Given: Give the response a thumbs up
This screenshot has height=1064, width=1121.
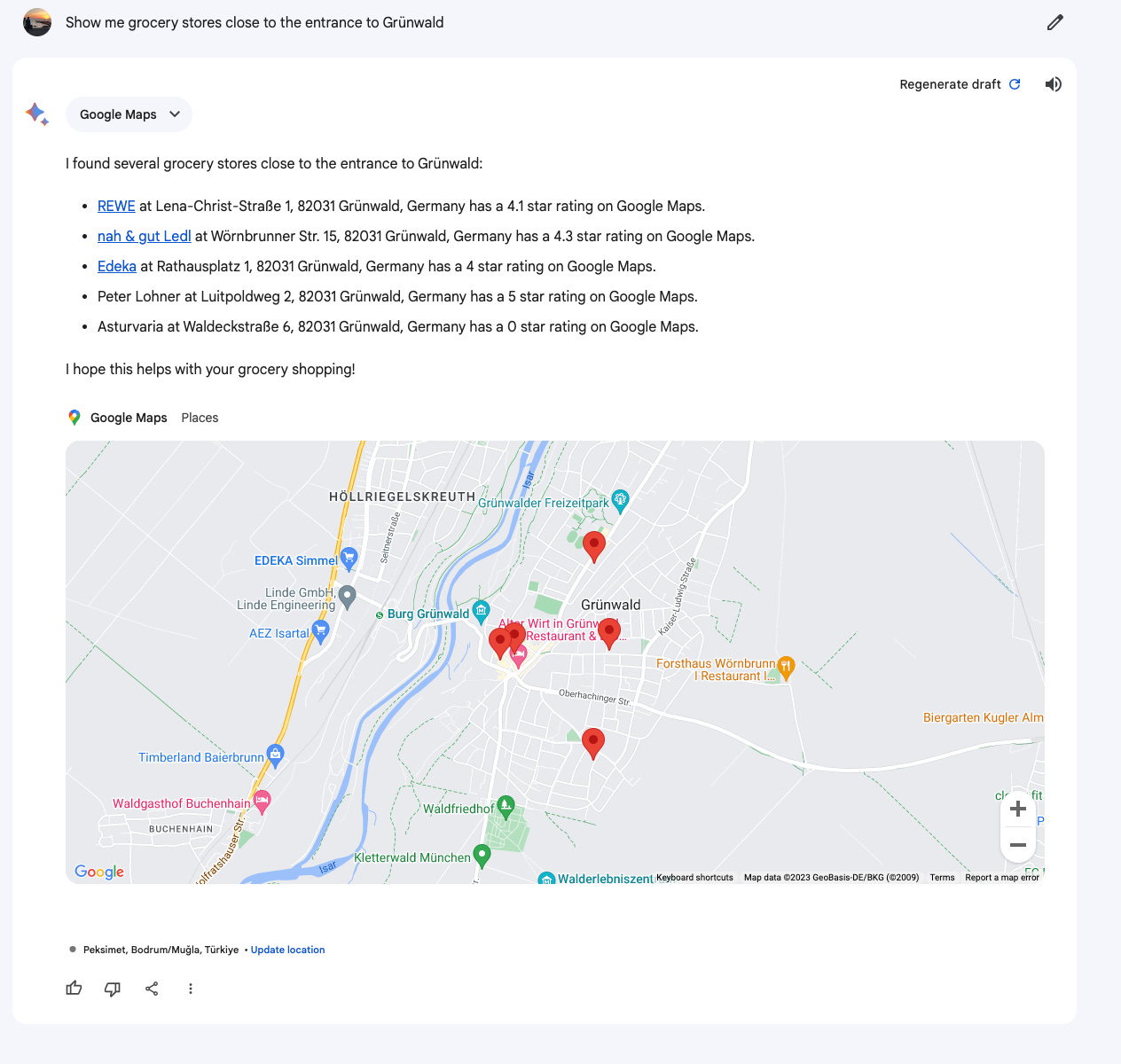Looking at the screenshot, I should pyautogui.click(x=74, y=988).
